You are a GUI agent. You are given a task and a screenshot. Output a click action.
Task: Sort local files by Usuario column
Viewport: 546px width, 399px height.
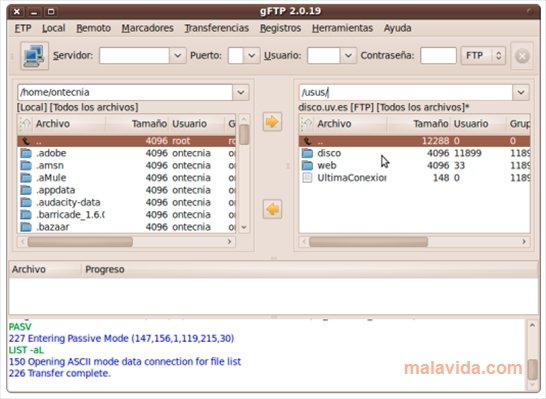197,124
